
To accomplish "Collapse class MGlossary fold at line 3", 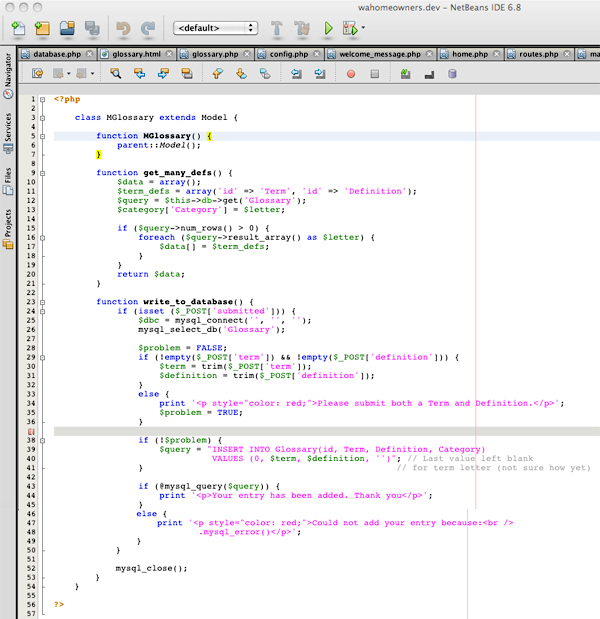I will [x=42, y=118].
